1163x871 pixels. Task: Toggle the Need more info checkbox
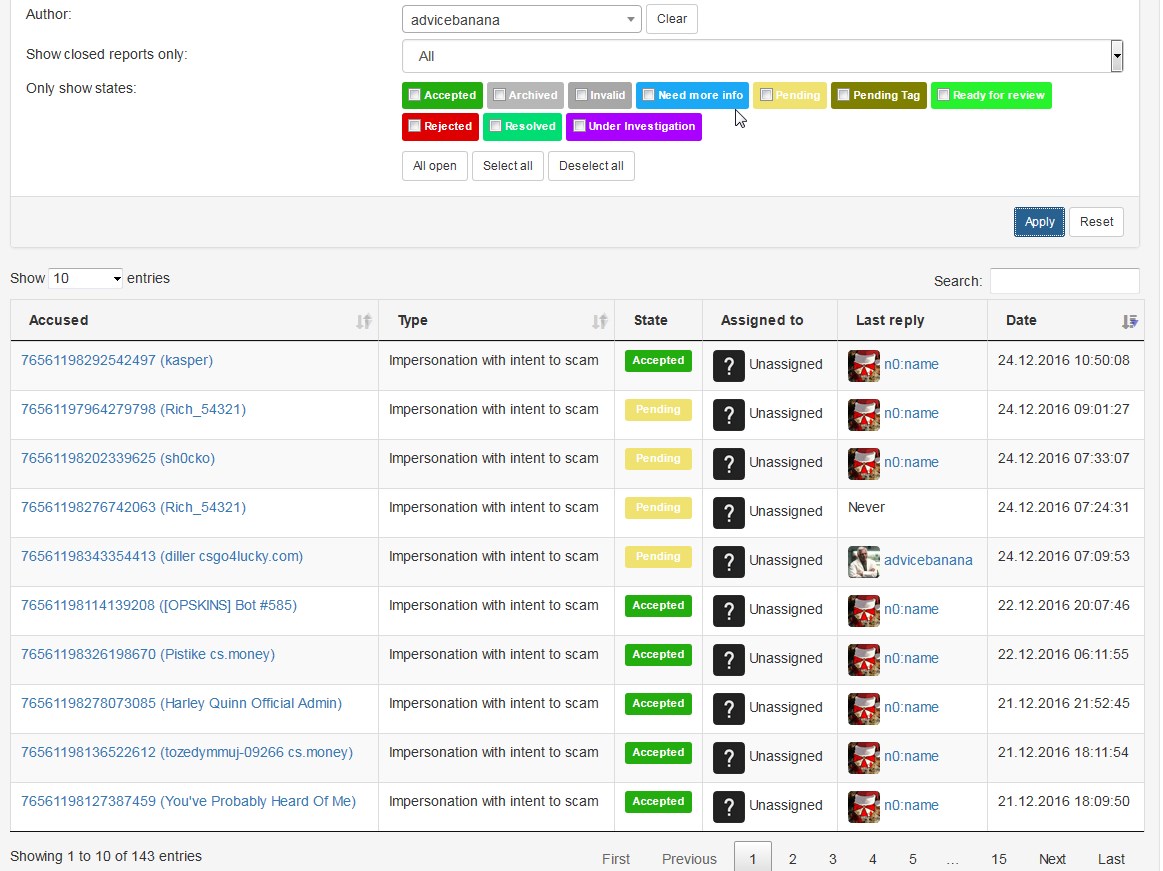pos(648,96)
